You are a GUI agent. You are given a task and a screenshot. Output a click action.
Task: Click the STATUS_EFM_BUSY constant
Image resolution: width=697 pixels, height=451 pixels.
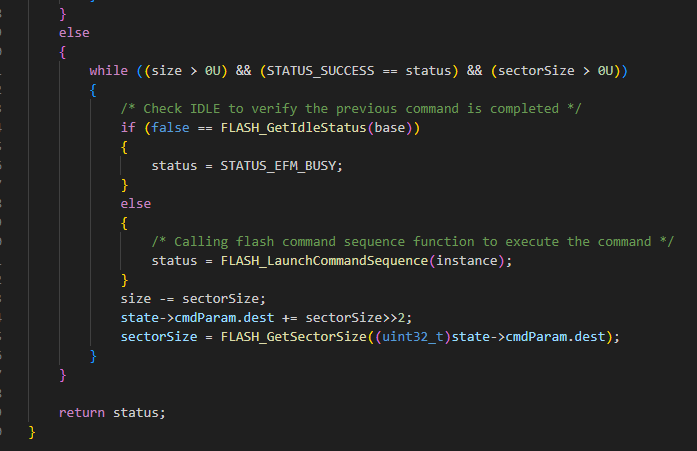[x=281, y=166]
